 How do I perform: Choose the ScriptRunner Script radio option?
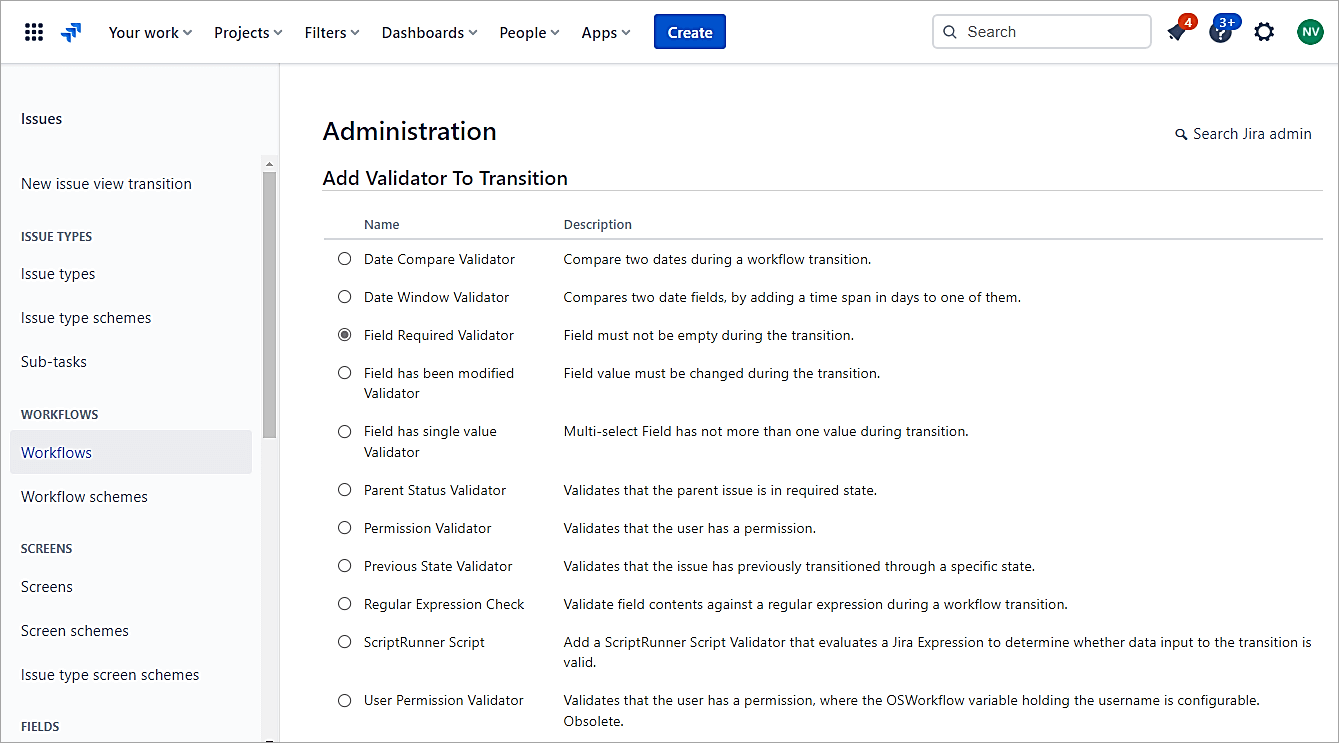pyautogui.click(x=345, y=642)
